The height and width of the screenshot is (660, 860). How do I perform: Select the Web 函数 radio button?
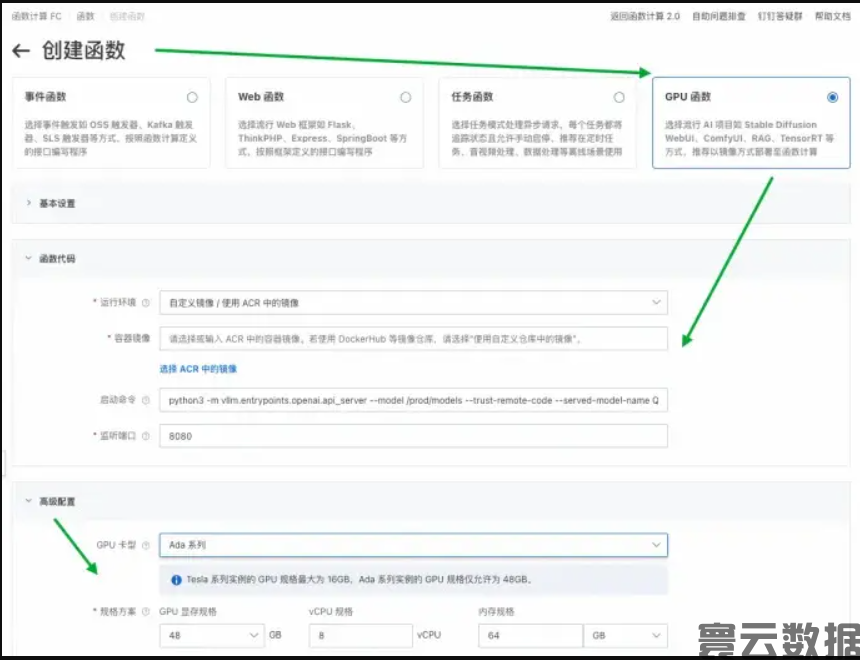(x=405, y=97)
